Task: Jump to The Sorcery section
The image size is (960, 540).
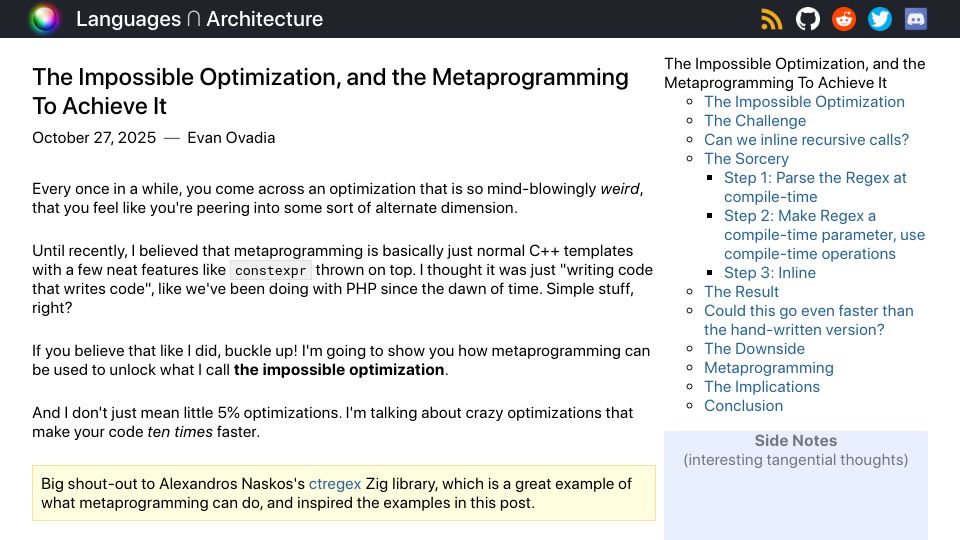Action: tap(746, 159)
